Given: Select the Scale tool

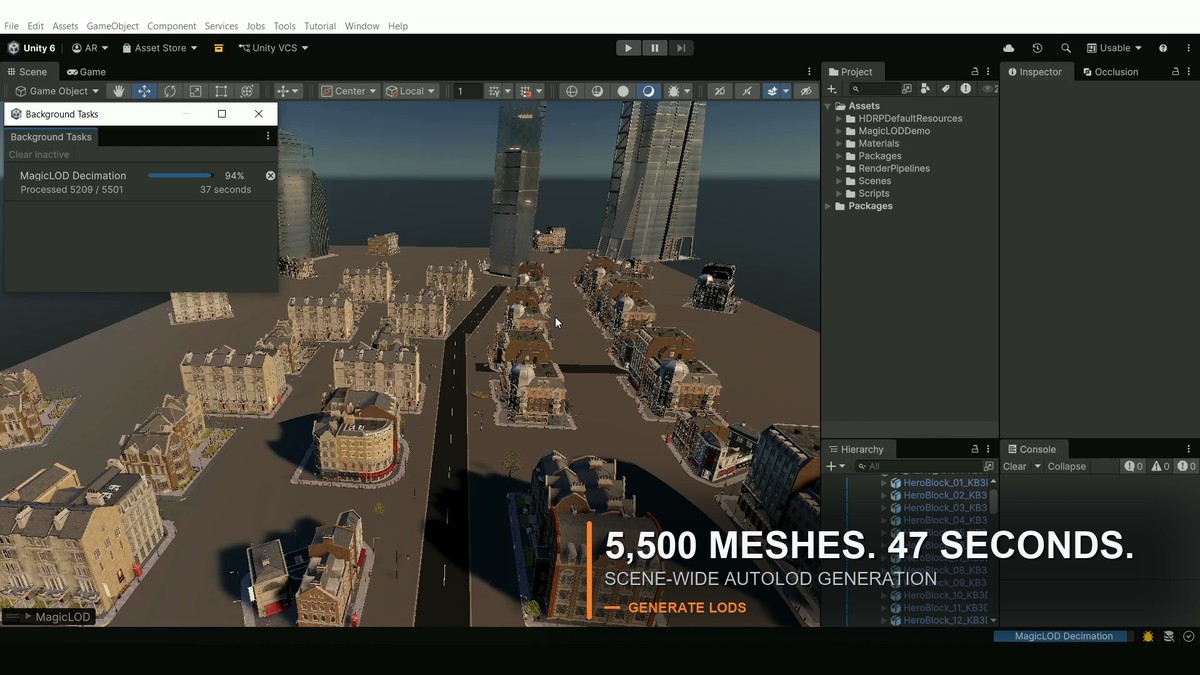Looking at the screenshot, I should tap(196, 91).
